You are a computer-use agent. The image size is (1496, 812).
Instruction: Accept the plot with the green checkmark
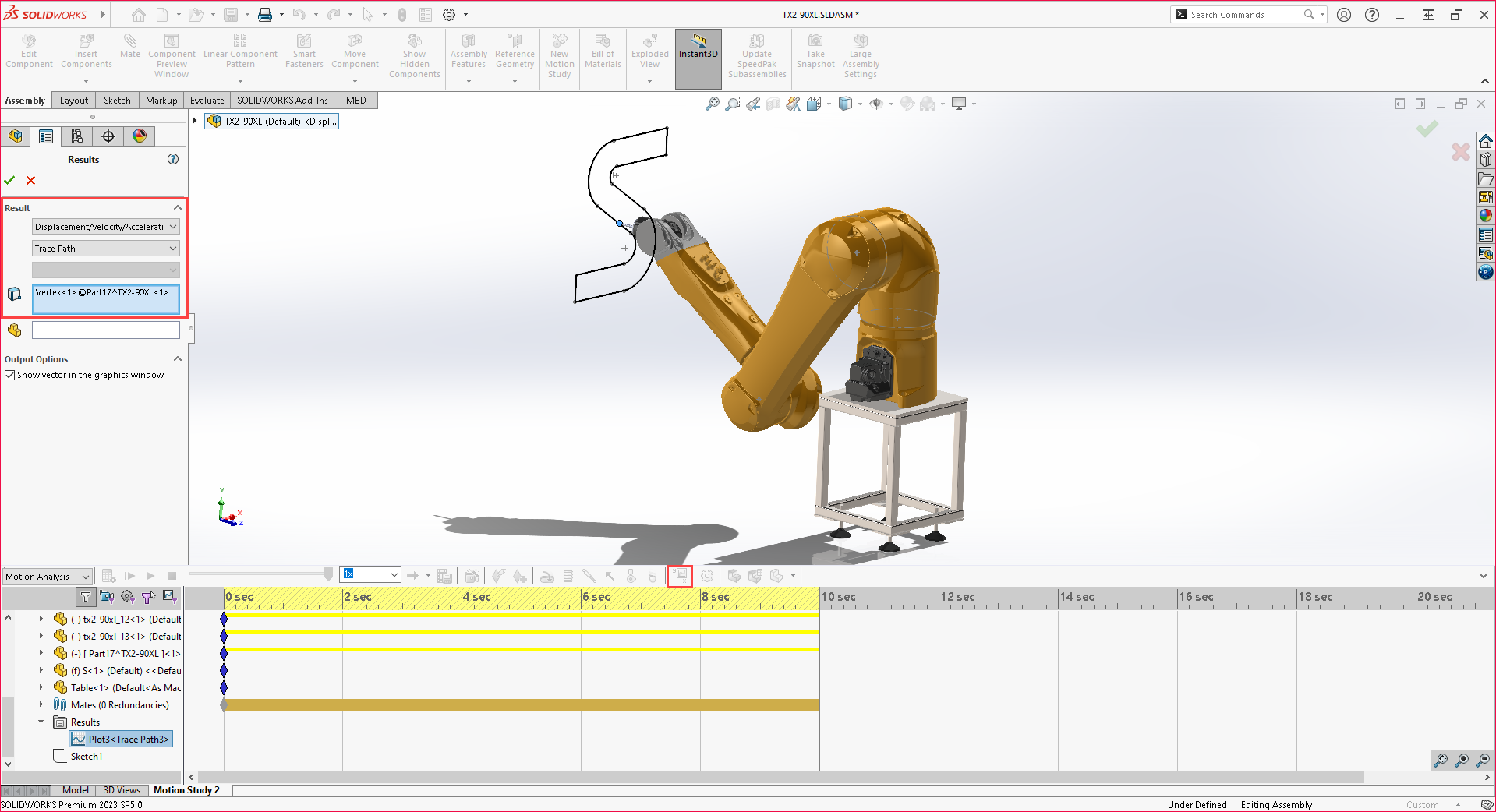(x=9, y=180)
